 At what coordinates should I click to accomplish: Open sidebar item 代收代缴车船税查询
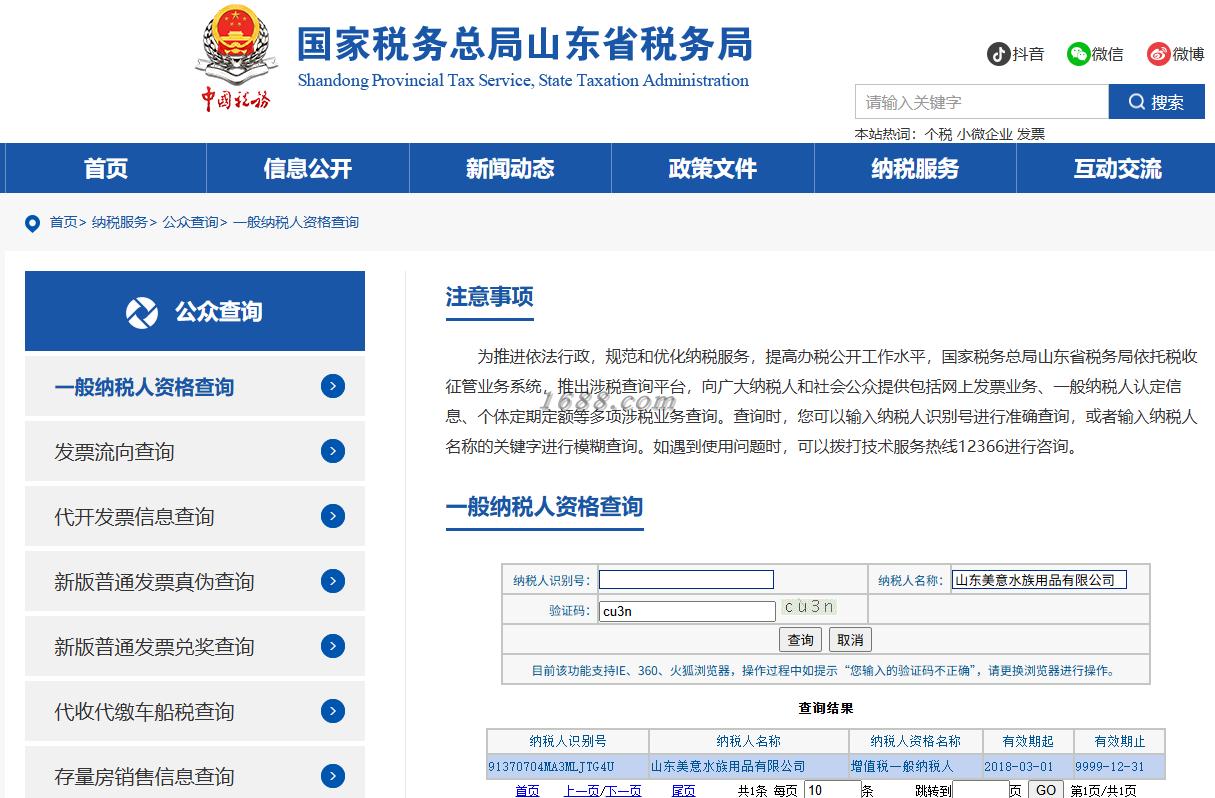point(195,712)
